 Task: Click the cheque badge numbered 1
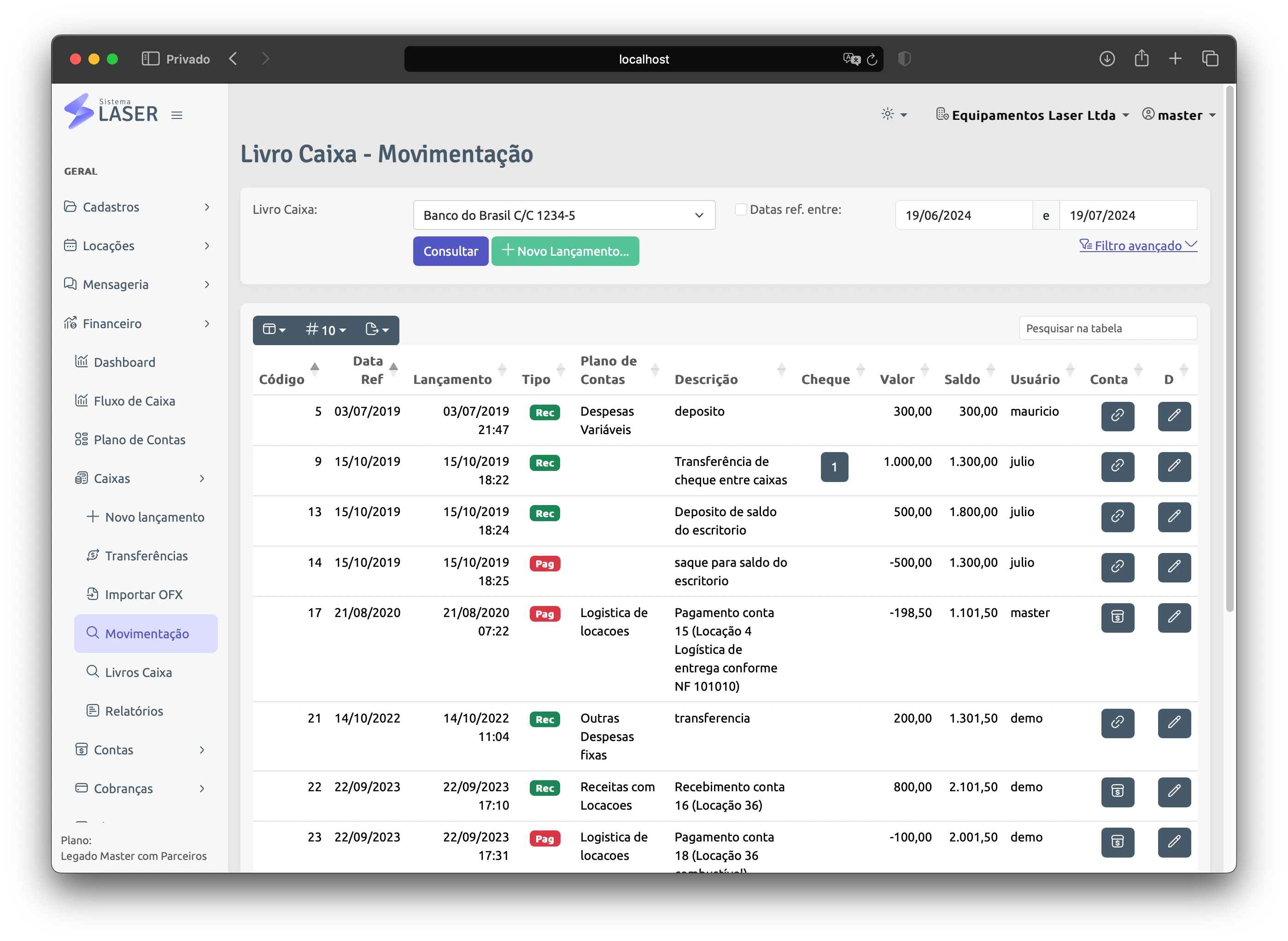point(834,467)
